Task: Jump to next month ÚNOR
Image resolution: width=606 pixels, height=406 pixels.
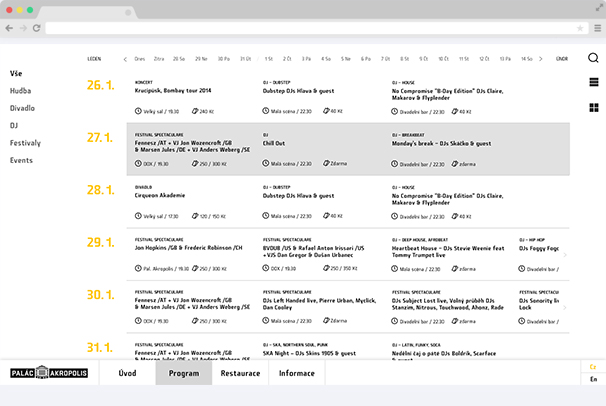Action: click(562, 59)
